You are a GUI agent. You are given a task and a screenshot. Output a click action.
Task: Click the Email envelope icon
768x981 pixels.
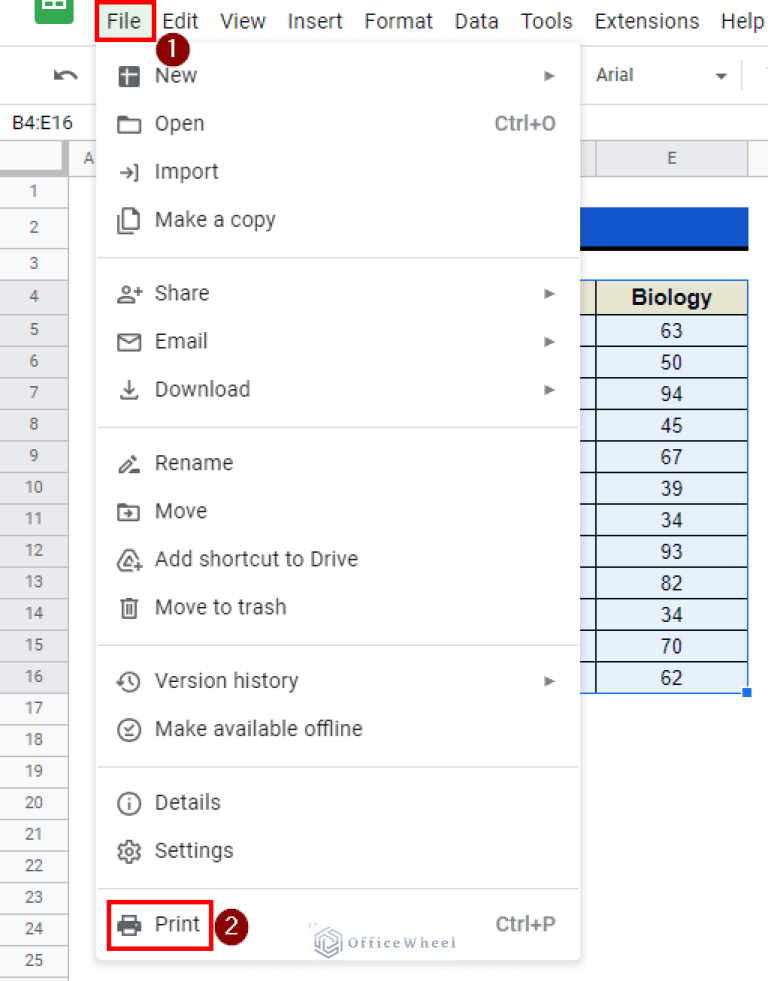[x=129, y=341]
